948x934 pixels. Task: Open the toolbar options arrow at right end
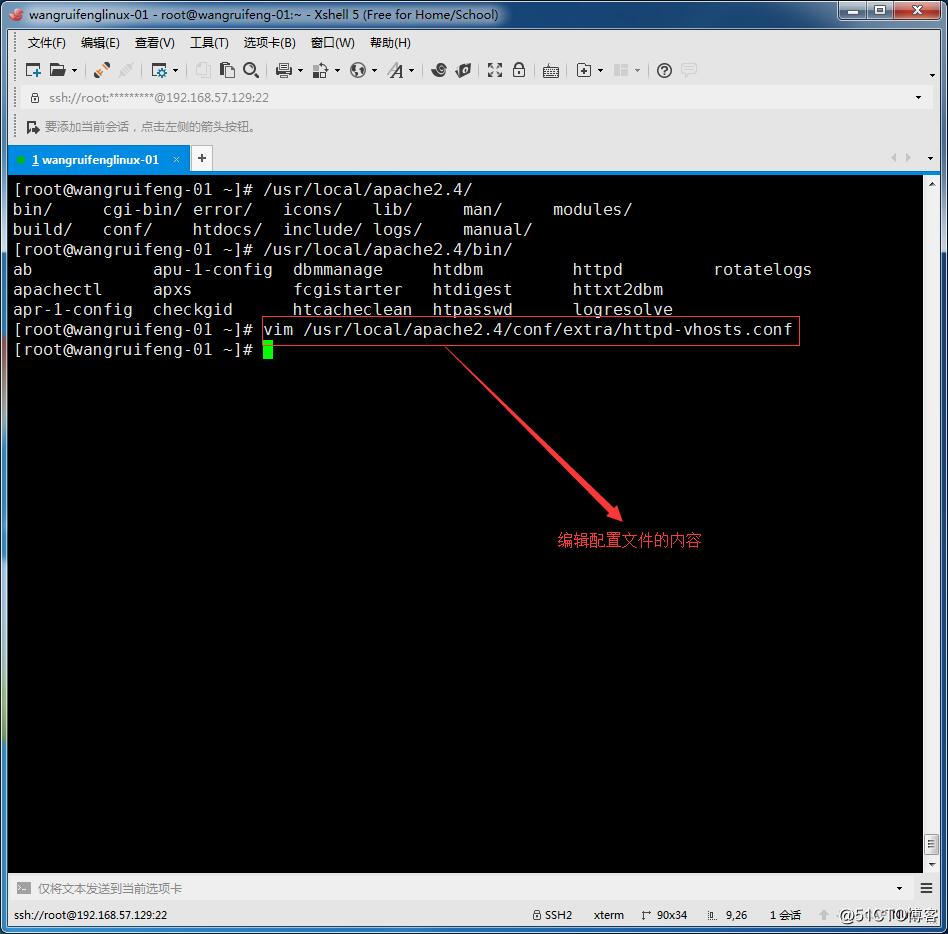(x=932, y=75)
